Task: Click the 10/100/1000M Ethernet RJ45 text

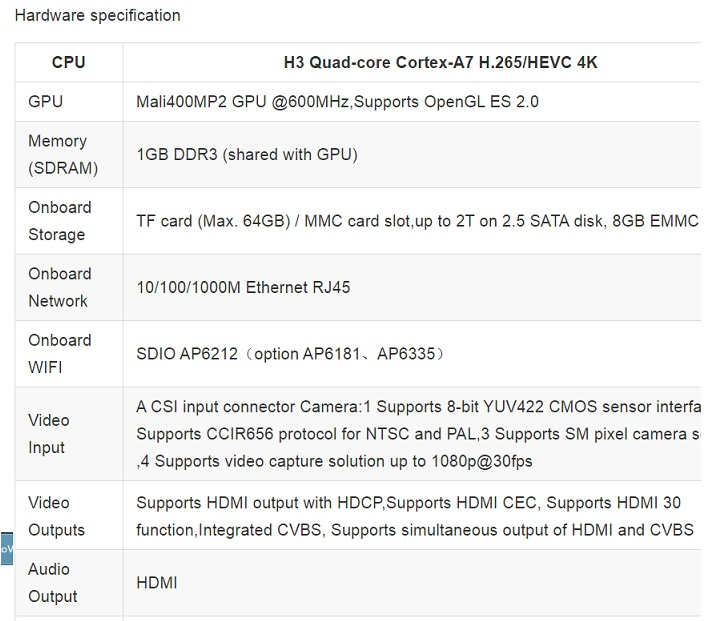Action: point(243,287)
